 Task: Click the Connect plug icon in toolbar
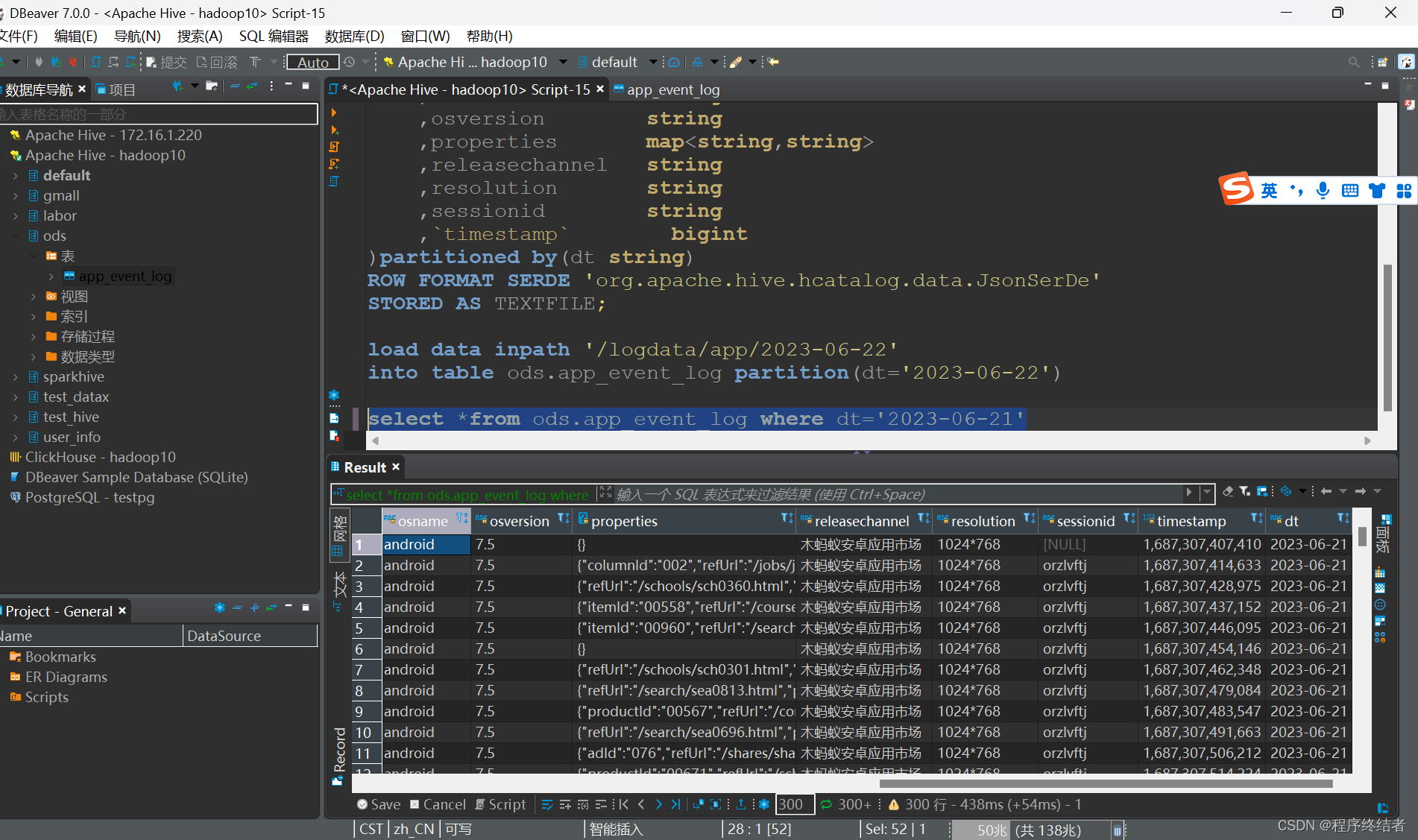tap(39, 62)
